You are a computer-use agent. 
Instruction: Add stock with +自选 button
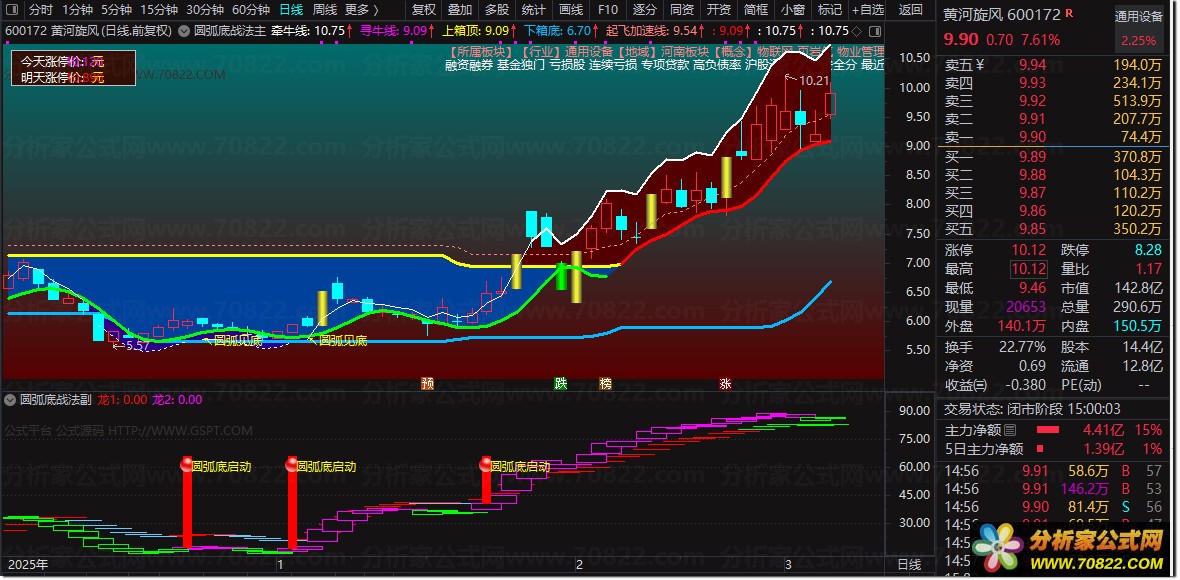coord(868,10)
